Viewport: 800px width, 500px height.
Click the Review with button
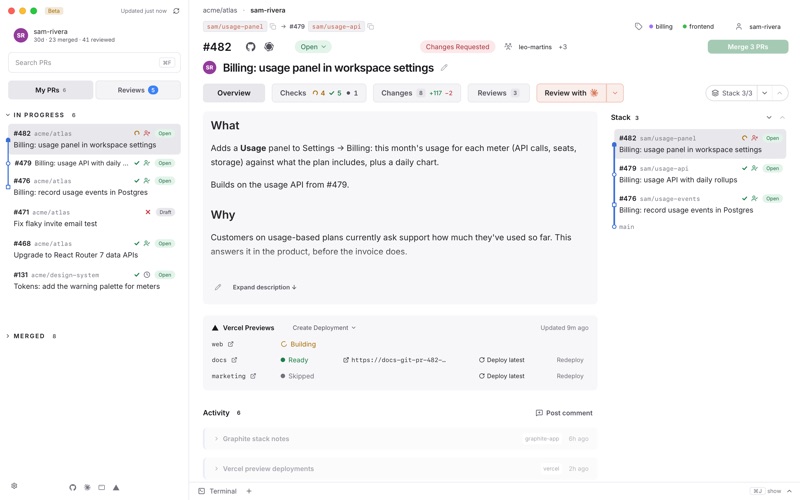click(x=571, y=93)
